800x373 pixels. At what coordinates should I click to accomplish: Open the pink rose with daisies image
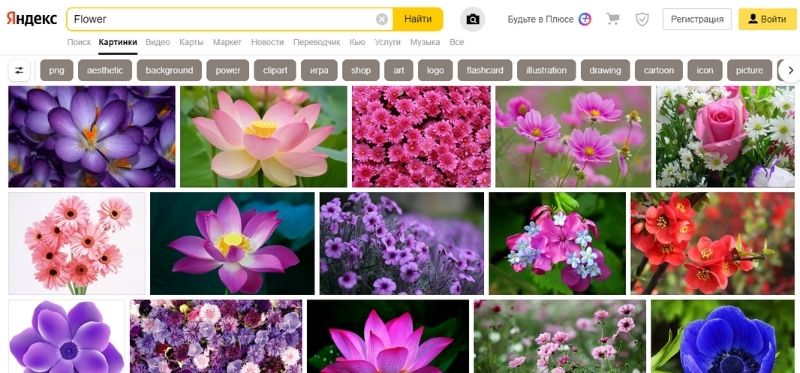725,136
